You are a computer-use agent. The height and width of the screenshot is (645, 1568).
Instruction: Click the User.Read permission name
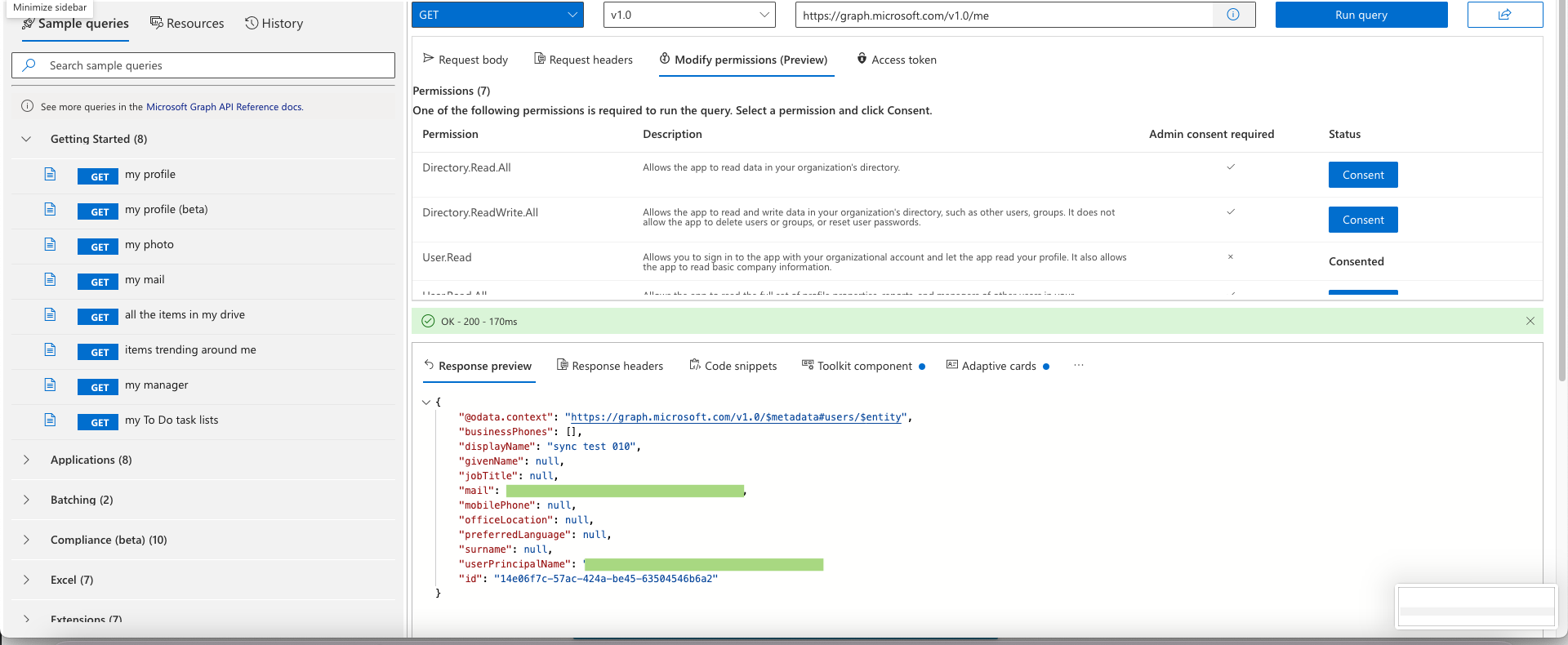pos(447,257)
